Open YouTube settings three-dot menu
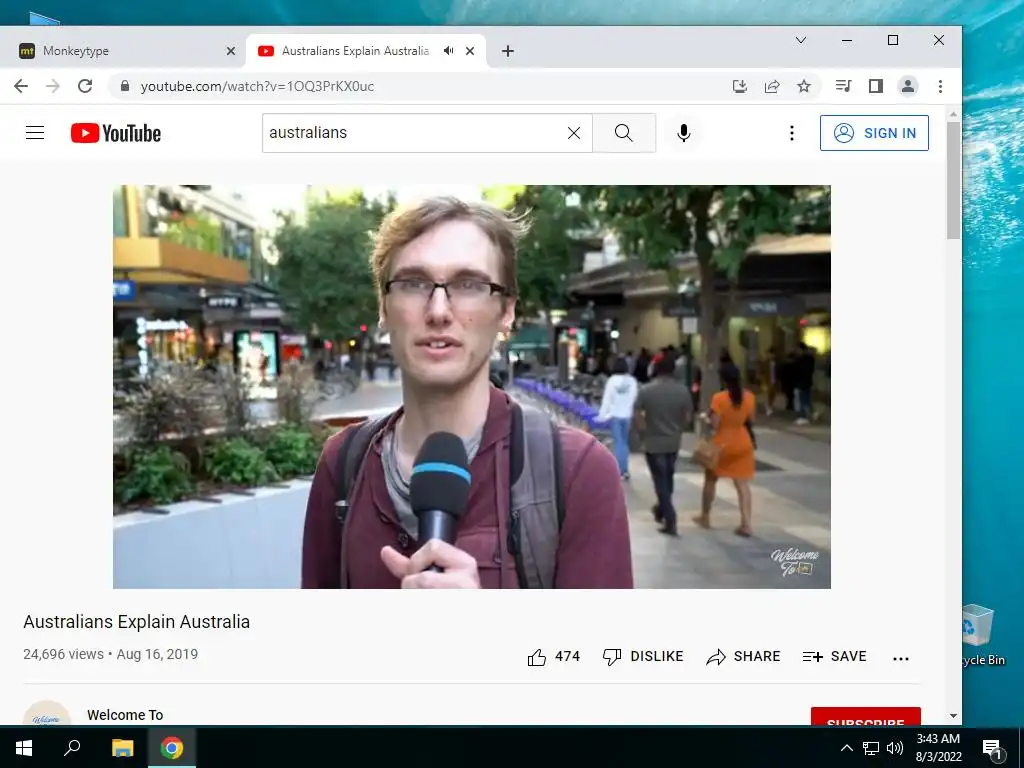This screenshot has height=768, width=1024. coord(792,133)
